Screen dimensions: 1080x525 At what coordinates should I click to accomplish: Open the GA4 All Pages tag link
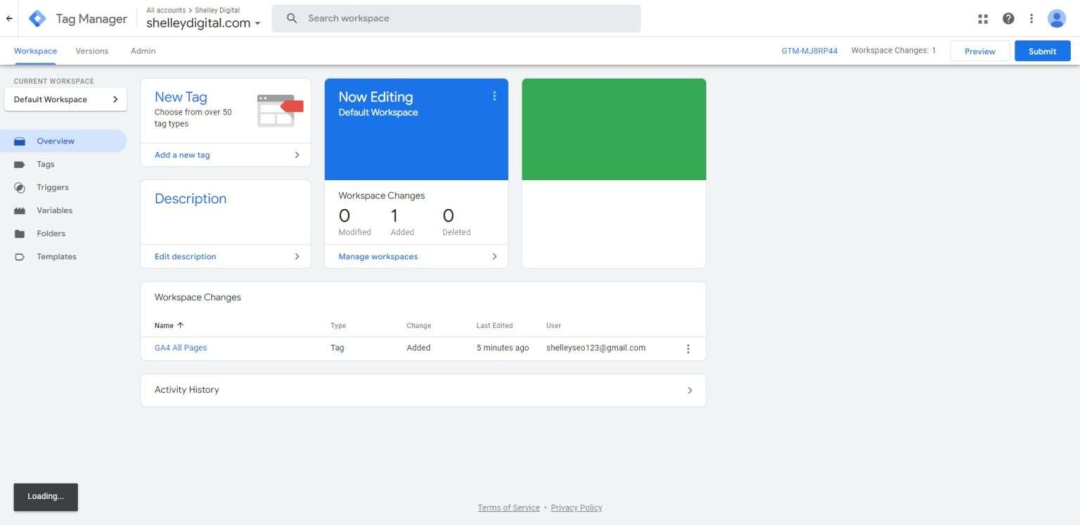pos(180,348)
